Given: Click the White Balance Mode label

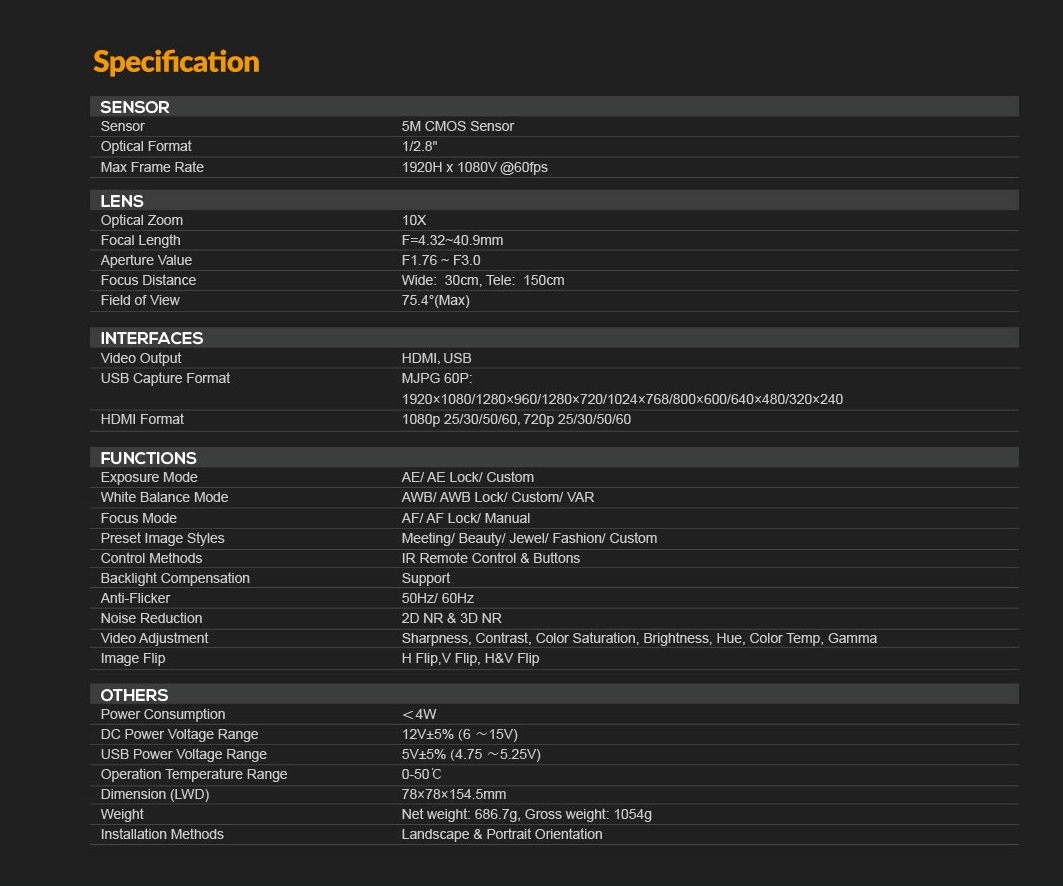Looking at the screenshot, I should (x=164, y=498).
